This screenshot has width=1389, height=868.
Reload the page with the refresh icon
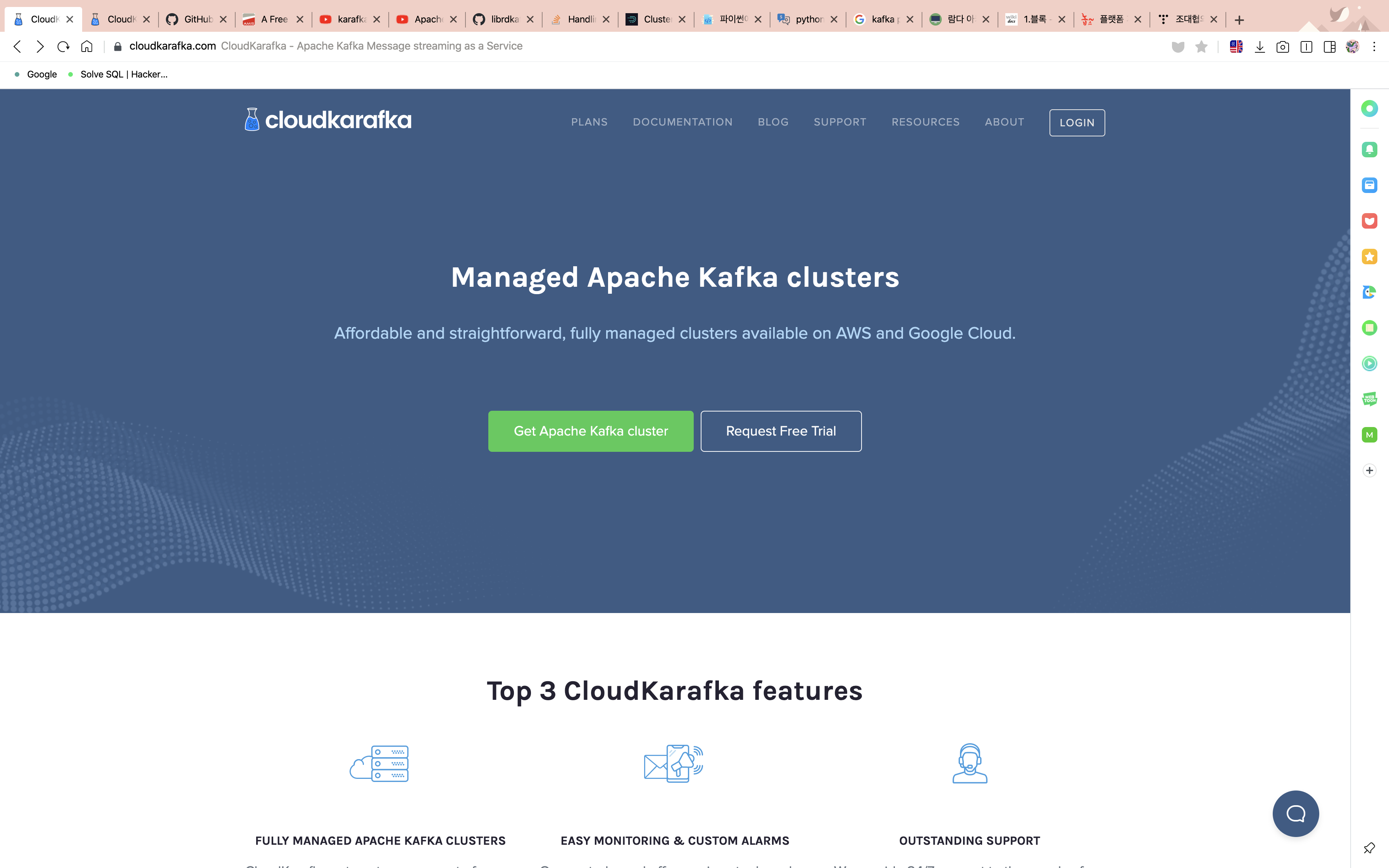click(x=63, y=46)
